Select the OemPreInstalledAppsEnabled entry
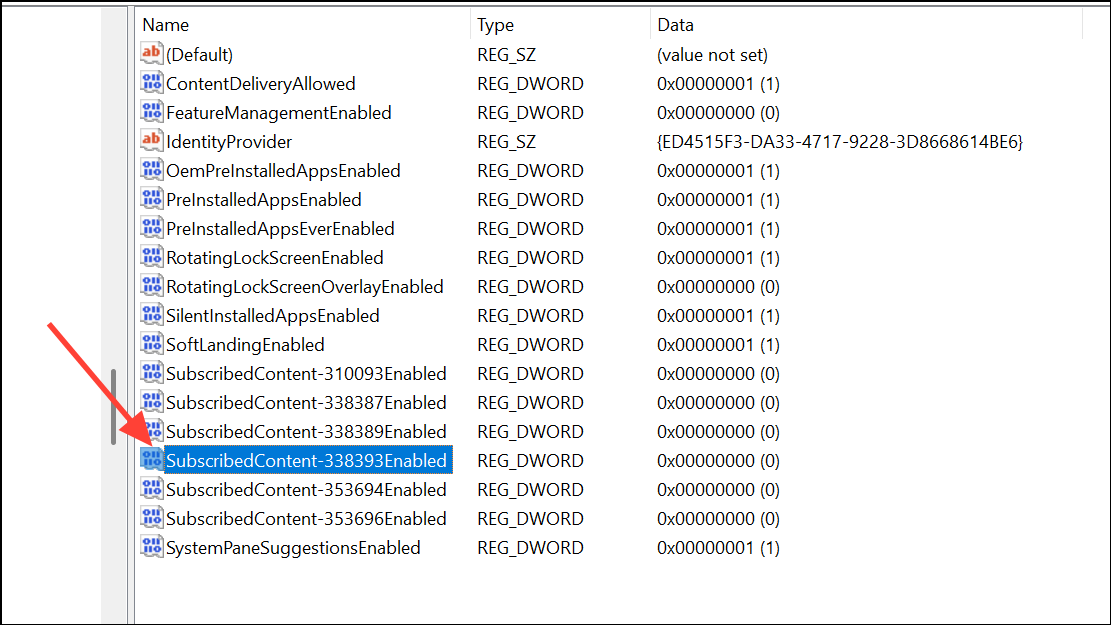 [x=283, y=171]
